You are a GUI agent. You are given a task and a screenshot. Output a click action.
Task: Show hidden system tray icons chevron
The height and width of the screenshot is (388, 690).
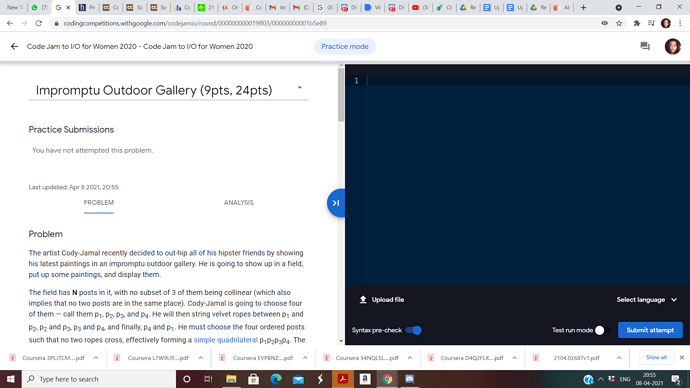(x=601, y=379)
